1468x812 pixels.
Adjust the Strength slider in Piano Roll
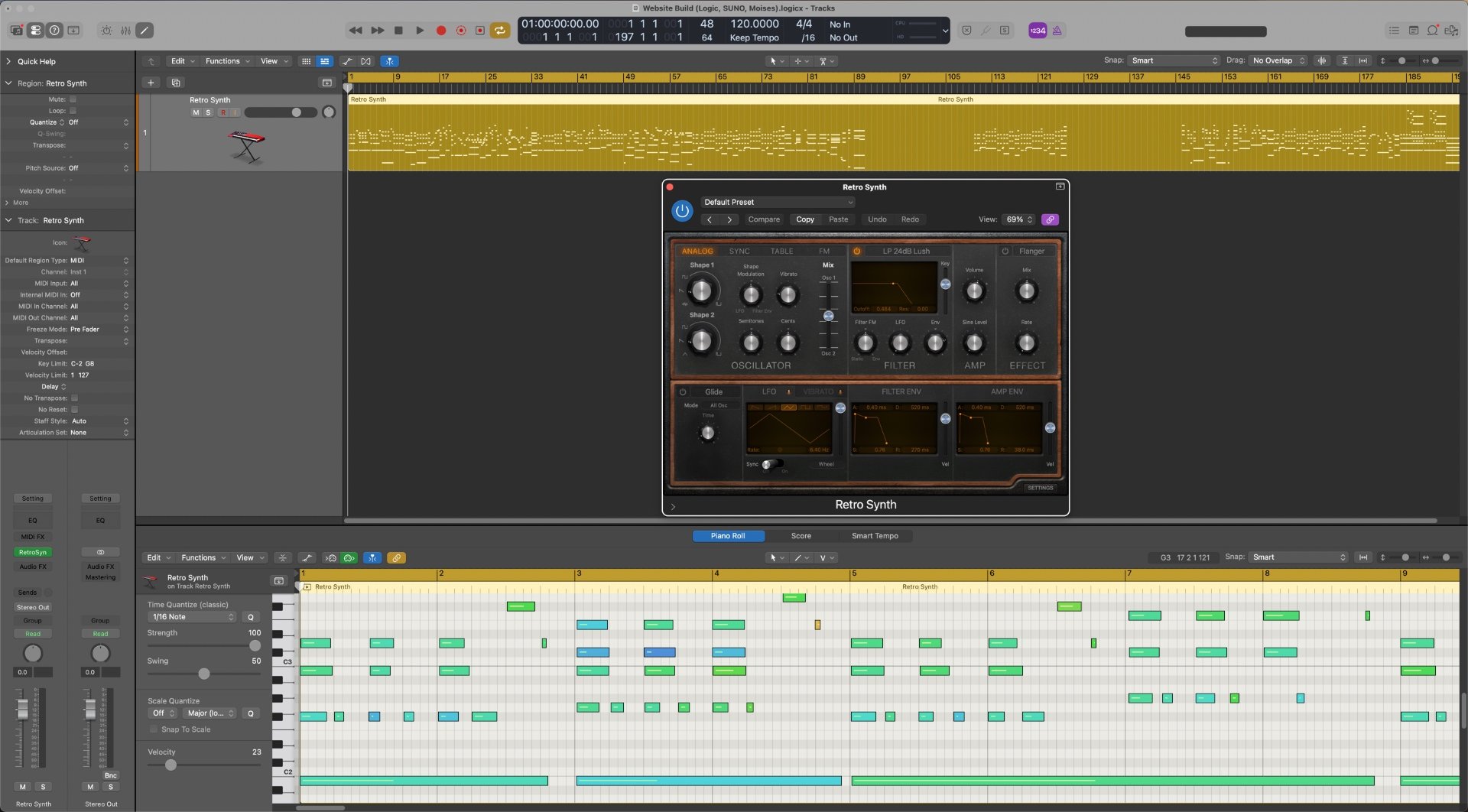coord(255,645)
